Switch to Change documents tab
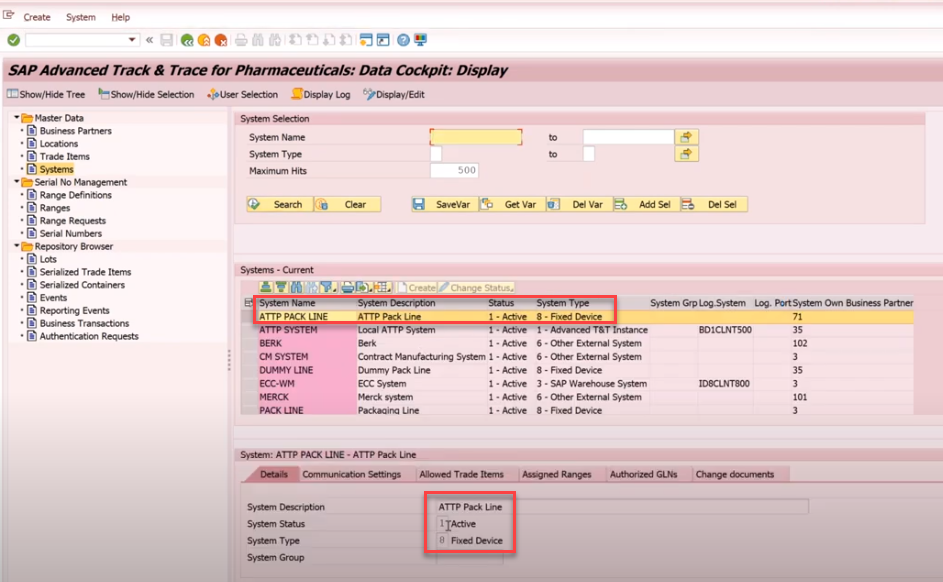This screenshot has height=582, width=943. coord(734,474)
